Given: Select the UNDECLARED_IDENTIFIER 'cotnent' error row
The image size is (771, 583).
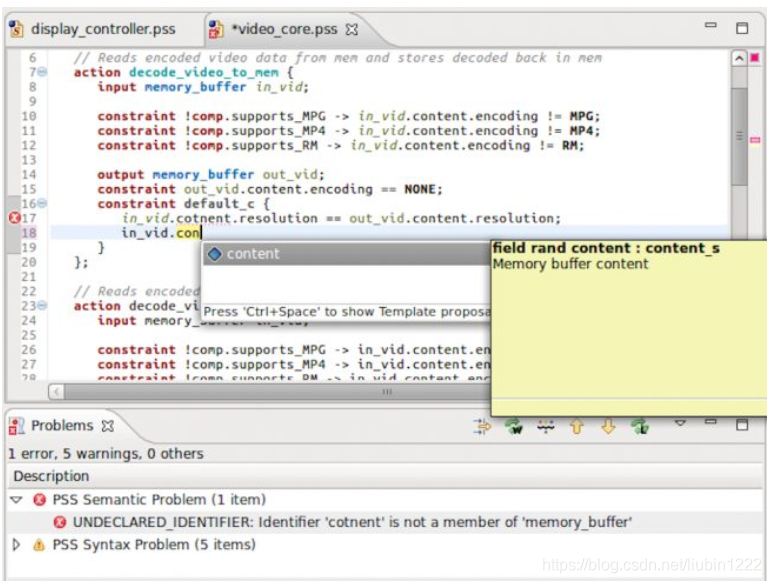Looking at the screenshot, I should [385, 522].
